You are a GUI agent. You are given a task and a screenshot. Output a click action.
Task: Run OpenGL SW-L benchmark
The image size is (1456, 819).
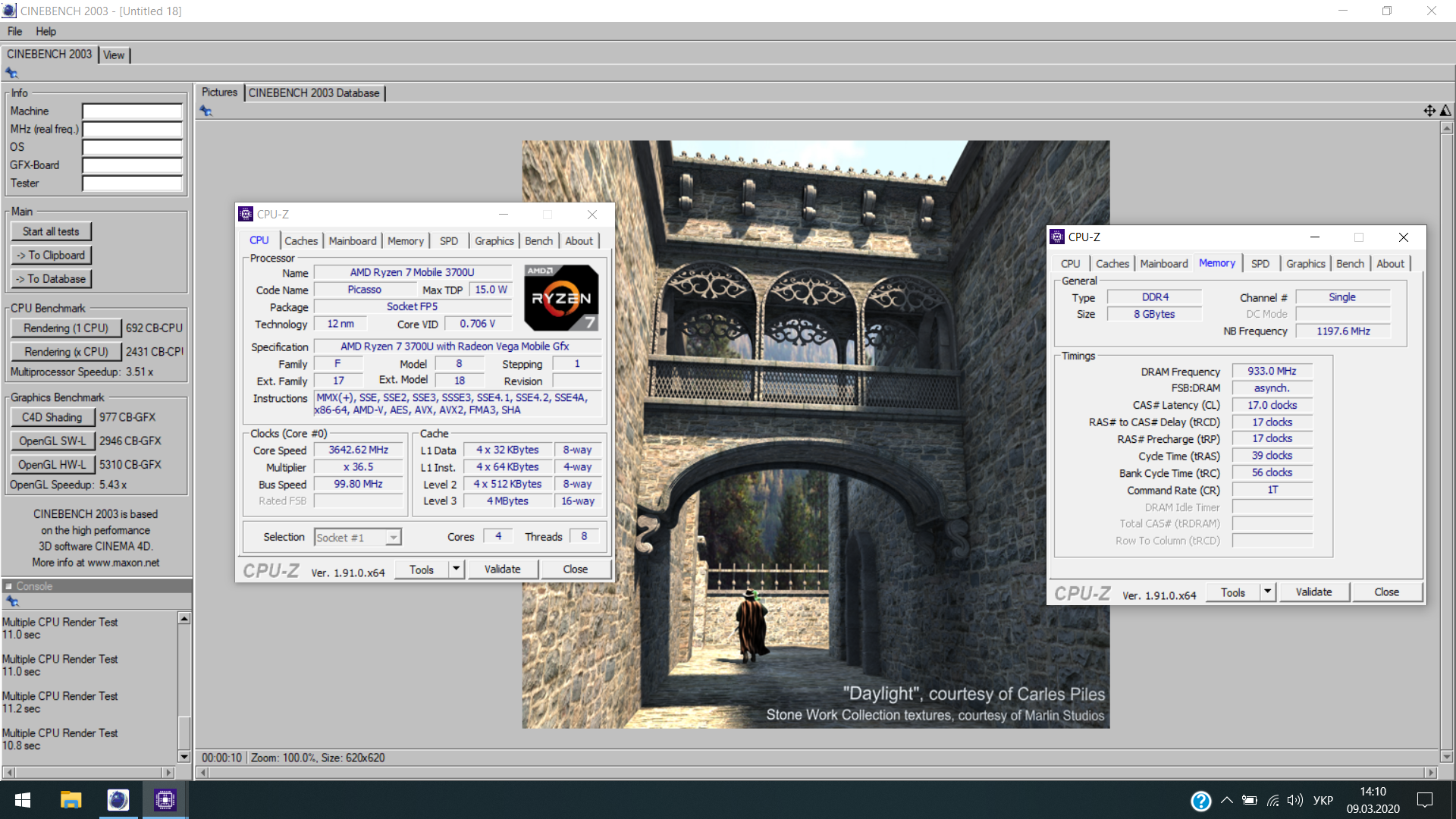coord(52,441)
